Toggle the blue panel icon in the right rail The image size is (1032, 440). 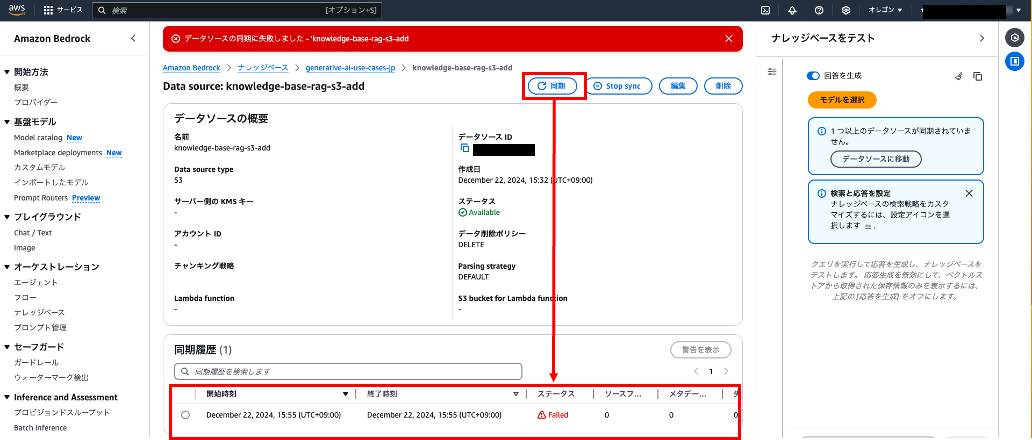(x=1014, y=62)
